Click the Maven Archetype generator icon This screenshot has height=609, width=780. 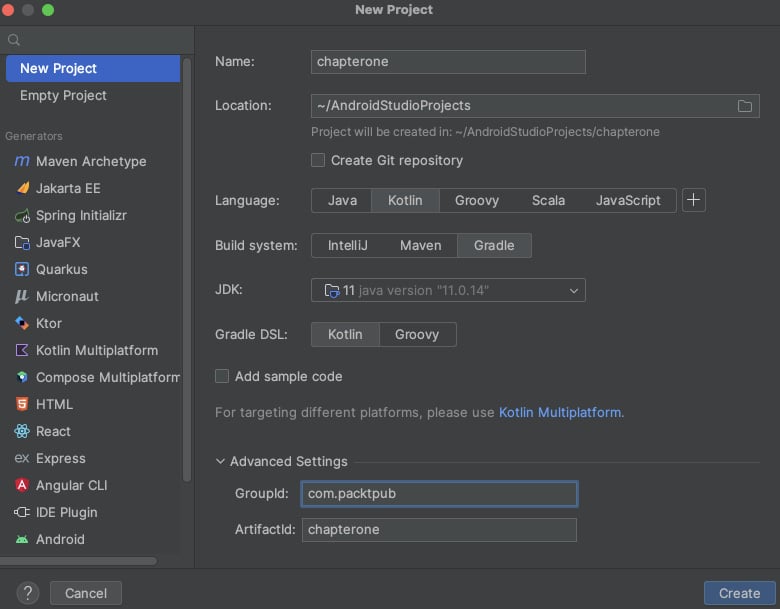(22, 161)
